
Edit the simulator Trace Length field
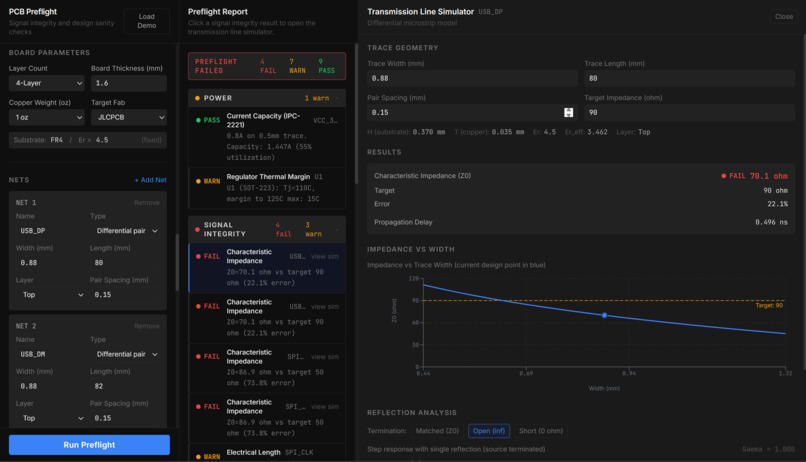point(689,78)
